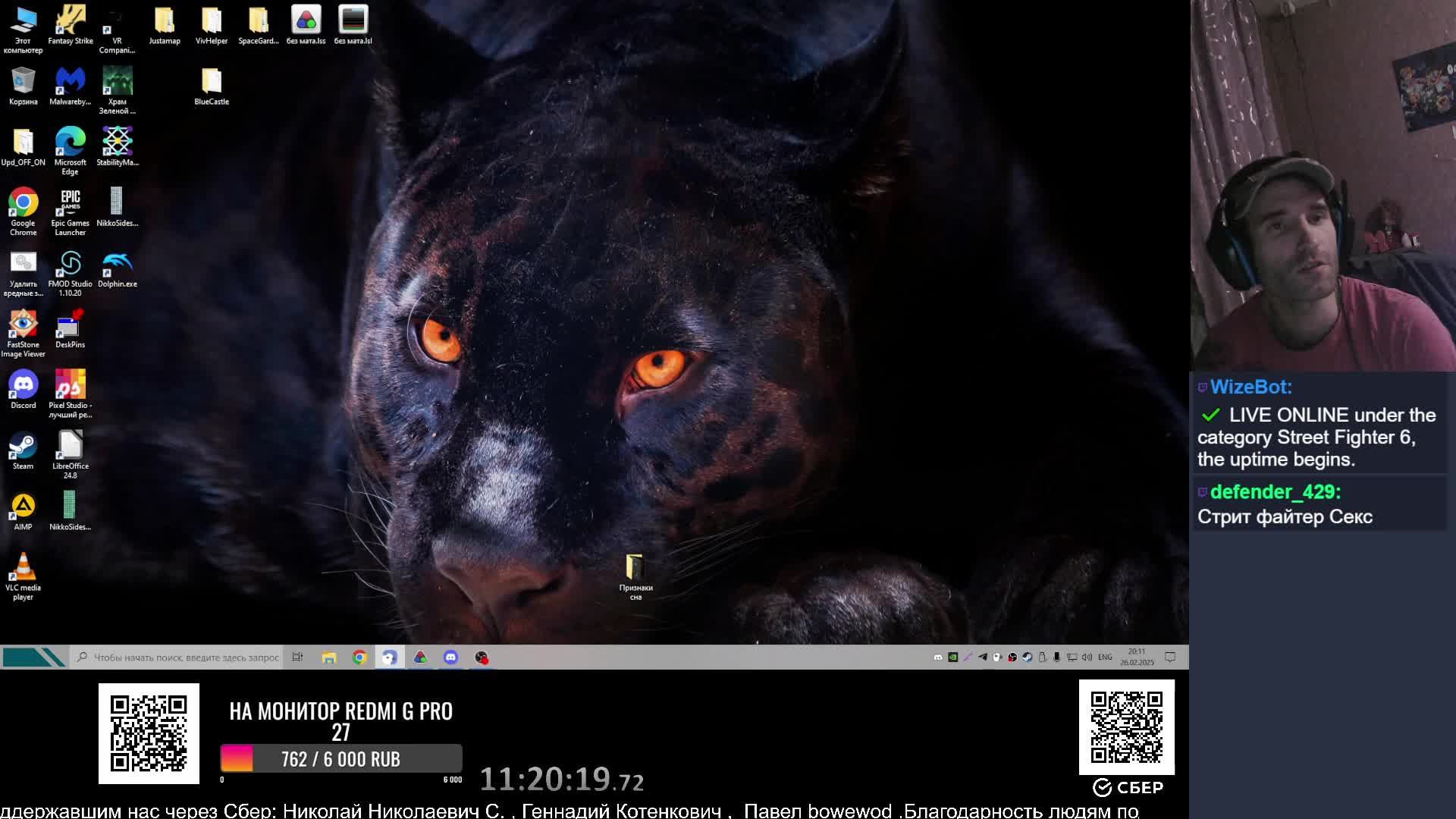
Task: Switch the ENG input language indicator
Action: coord(1105,657)
